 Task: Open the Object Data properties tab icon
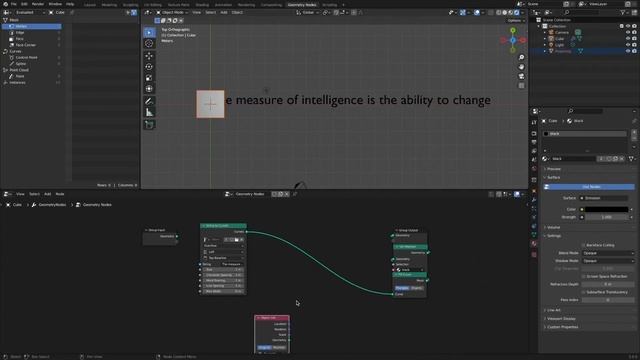point(534,235)
